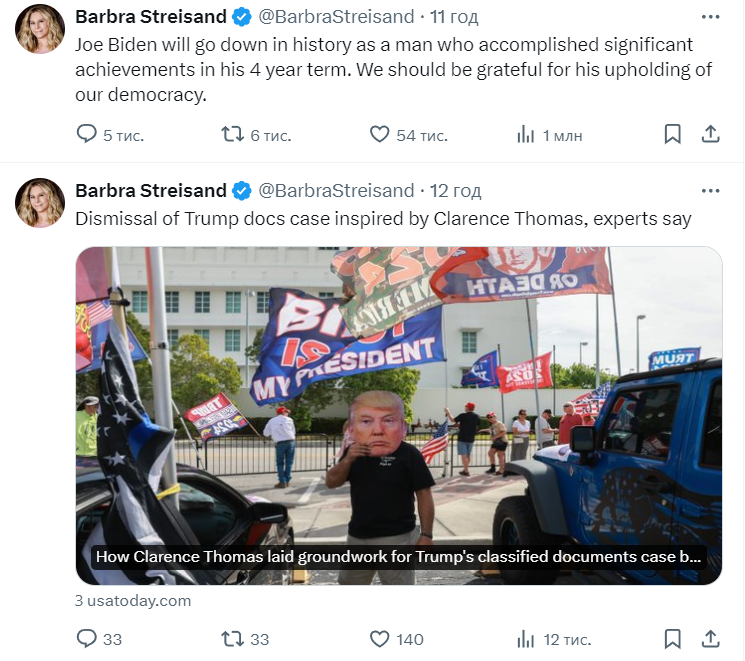
Task: Like the Joe Biden tweet with 54 тис.
Action: coord(379,134)
